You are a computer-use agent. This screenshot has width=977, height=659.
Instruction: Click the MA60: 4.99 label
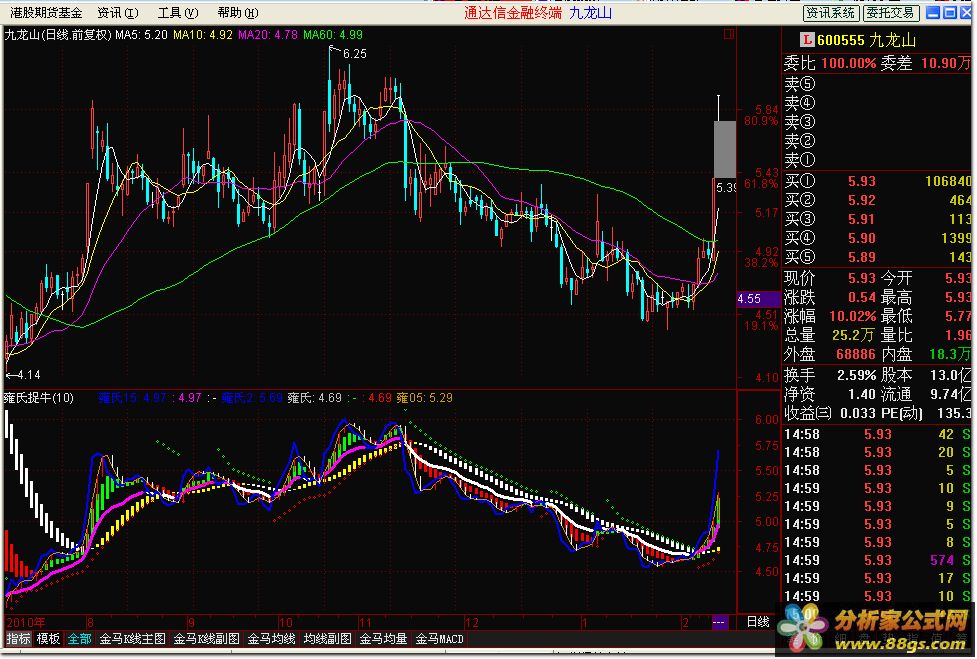333,35
